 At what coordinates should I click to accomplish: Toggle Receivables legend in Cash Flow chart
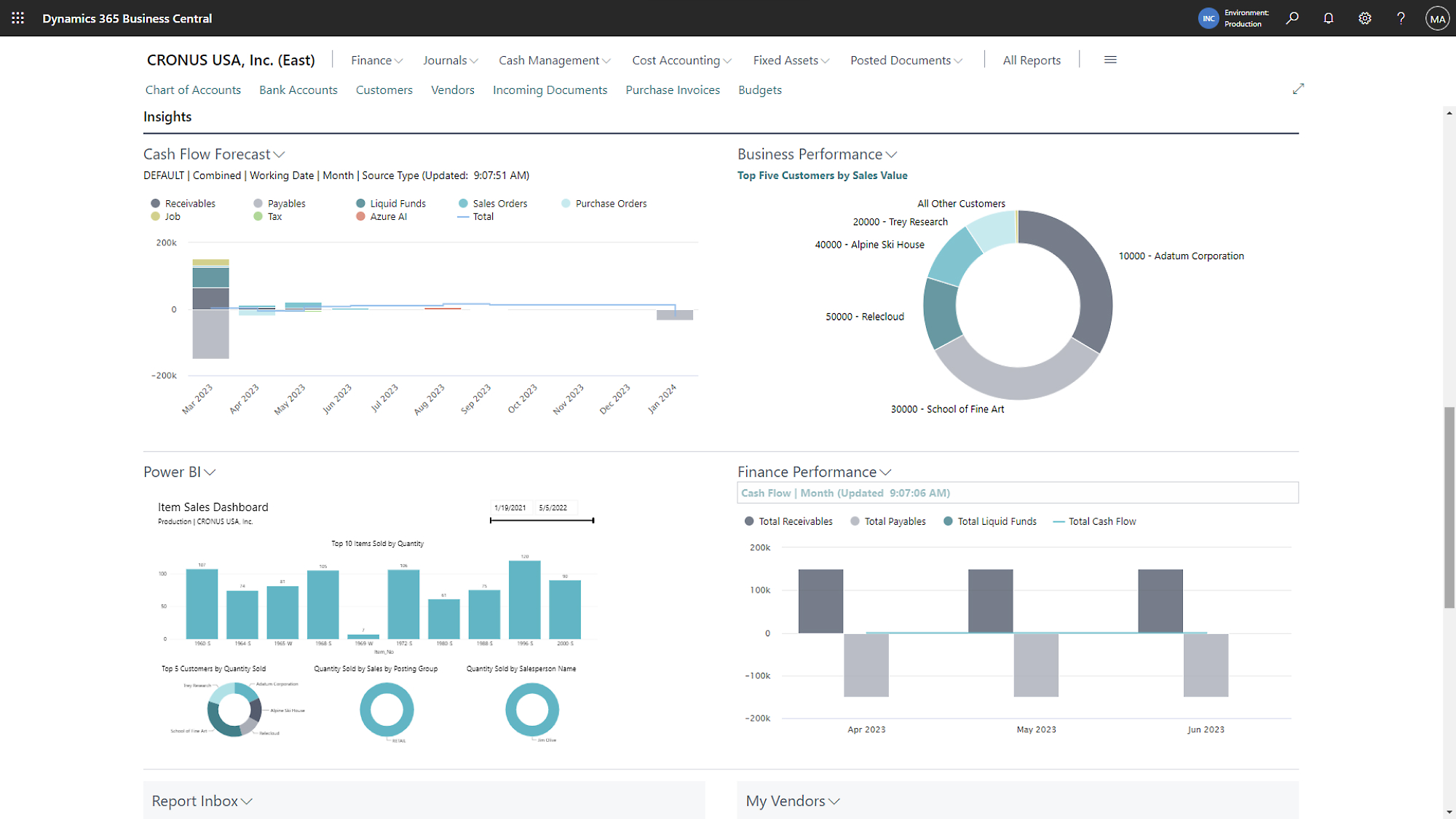pos(186,203)
